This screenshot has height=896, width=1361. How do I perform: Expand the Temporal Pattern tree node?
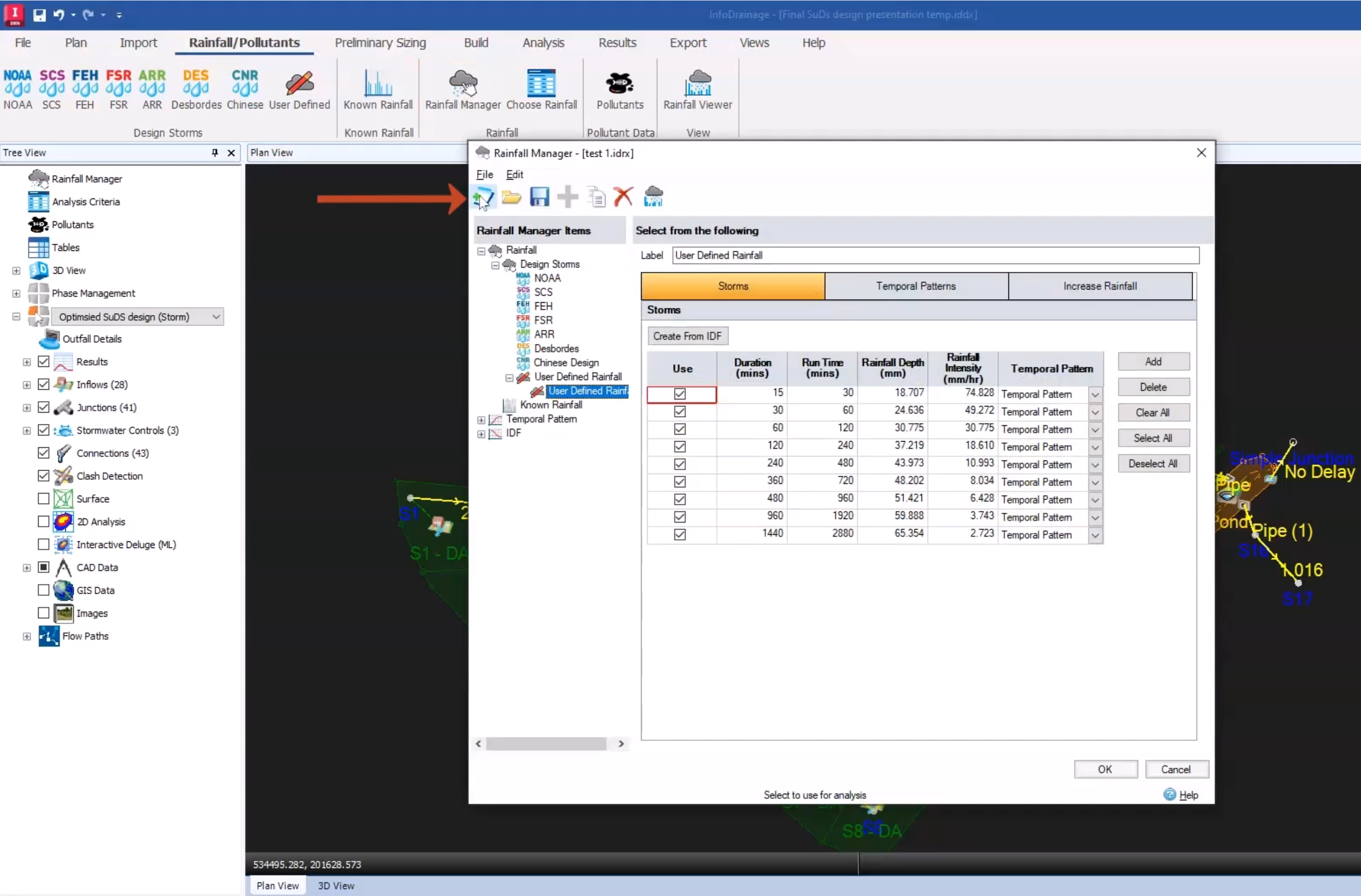[x=481, y=418]
